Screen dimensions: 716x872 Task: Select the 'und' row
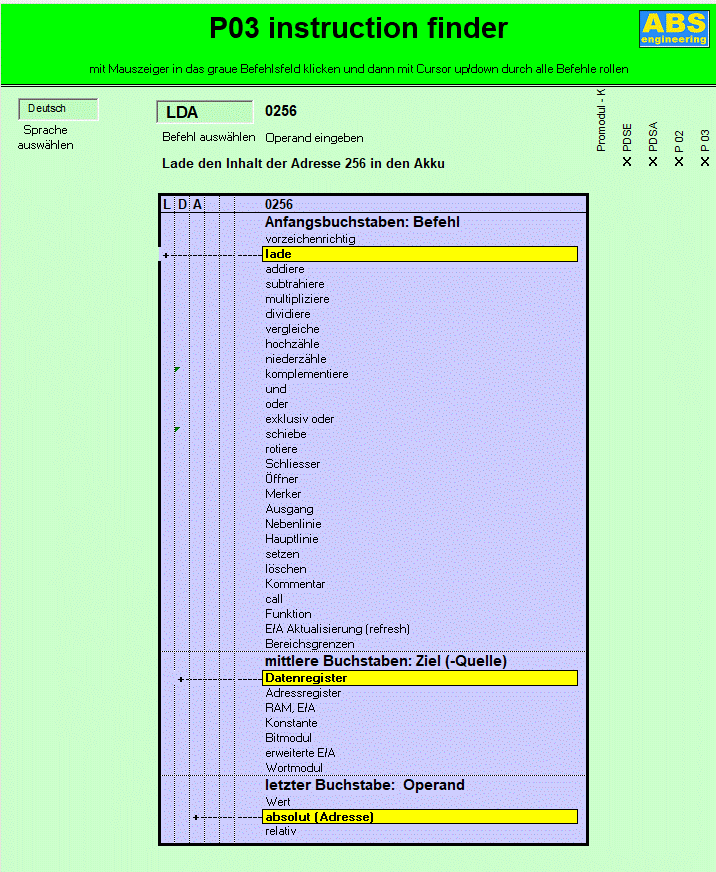point(276,389)
